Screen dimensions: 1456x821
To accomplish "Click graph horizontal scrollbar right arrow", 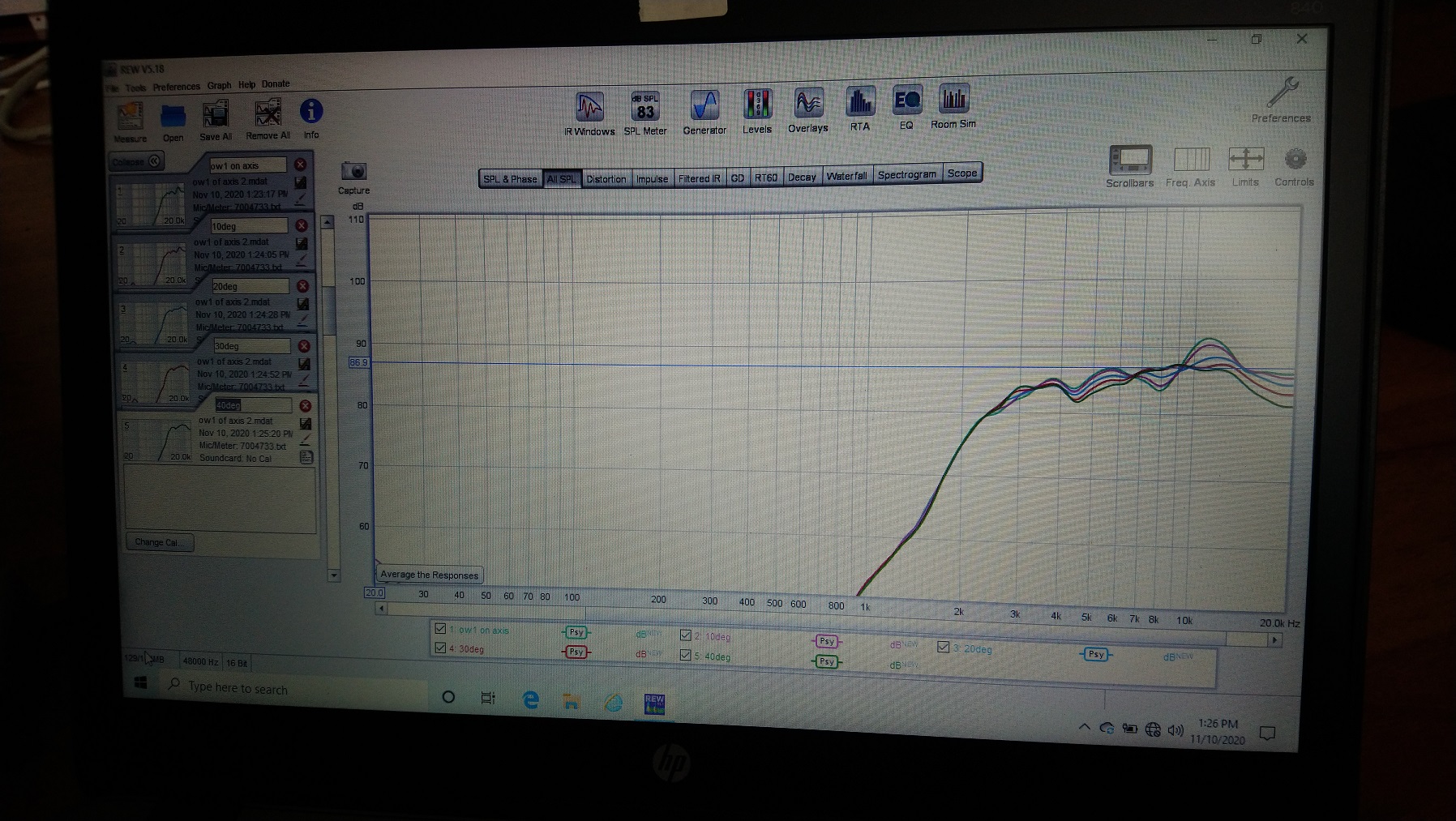I will (1274, 639).
